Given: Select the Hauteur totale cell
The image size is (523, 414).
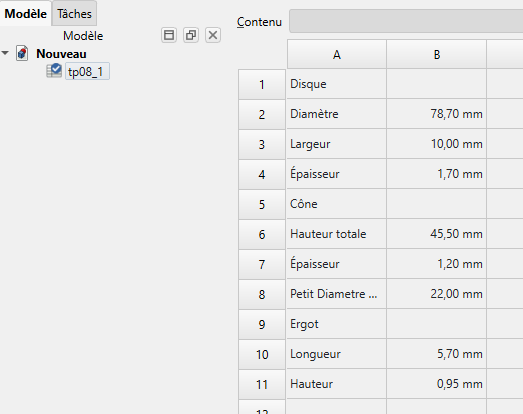Looking at the screenshot, I should tap(337, 234).
